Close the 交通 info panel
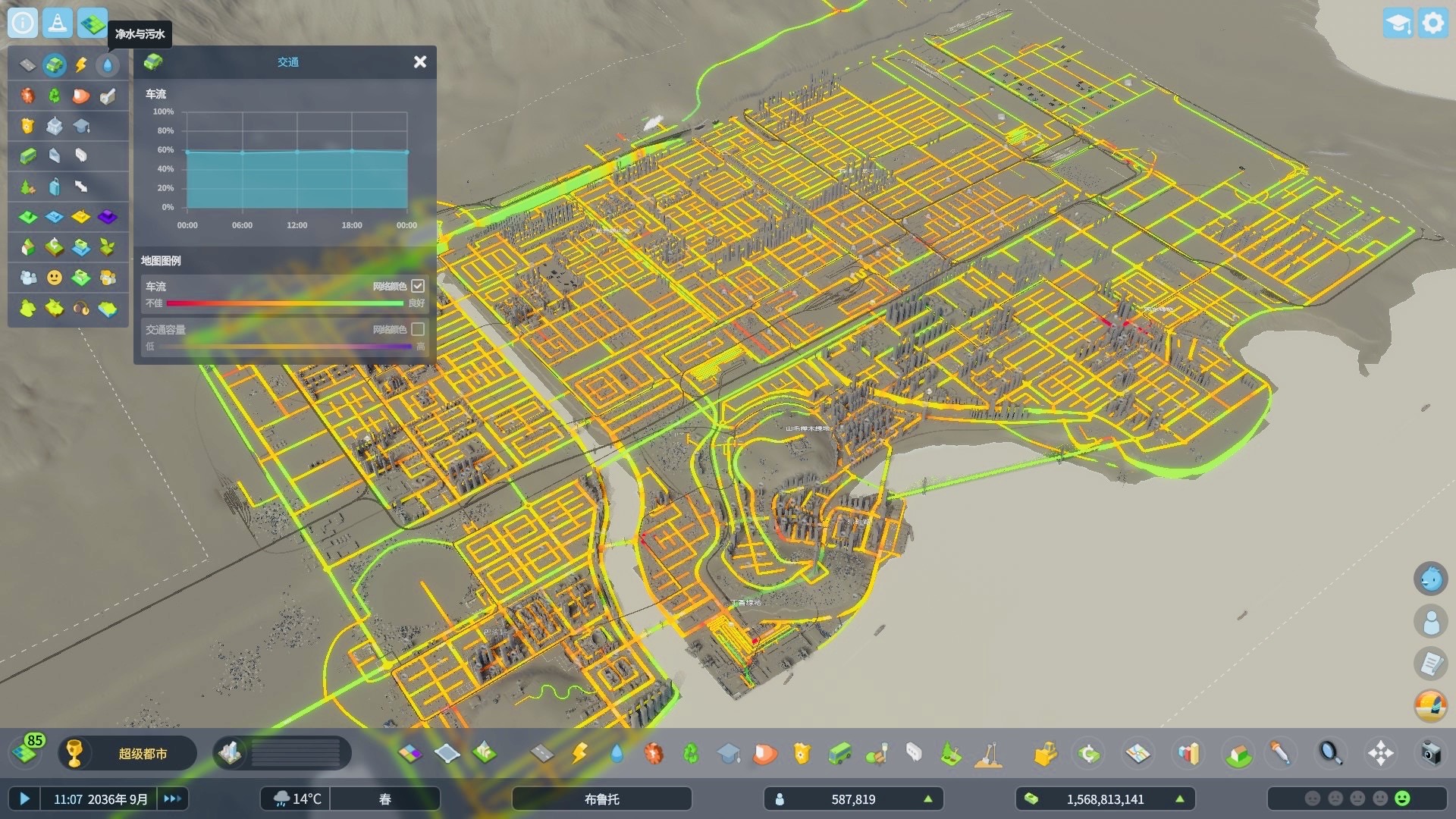This screenshot has height=819, width=1456. [420, 62]
